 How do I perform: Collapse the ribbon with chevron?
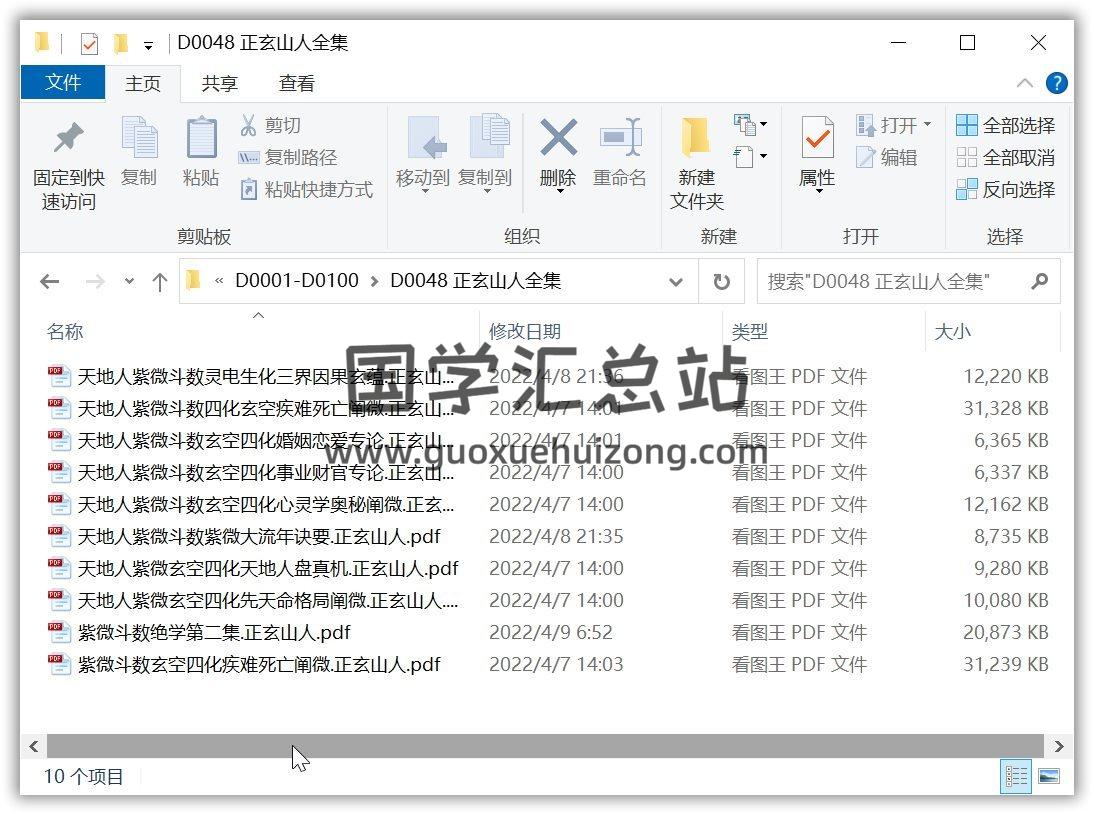(1025, 83)
